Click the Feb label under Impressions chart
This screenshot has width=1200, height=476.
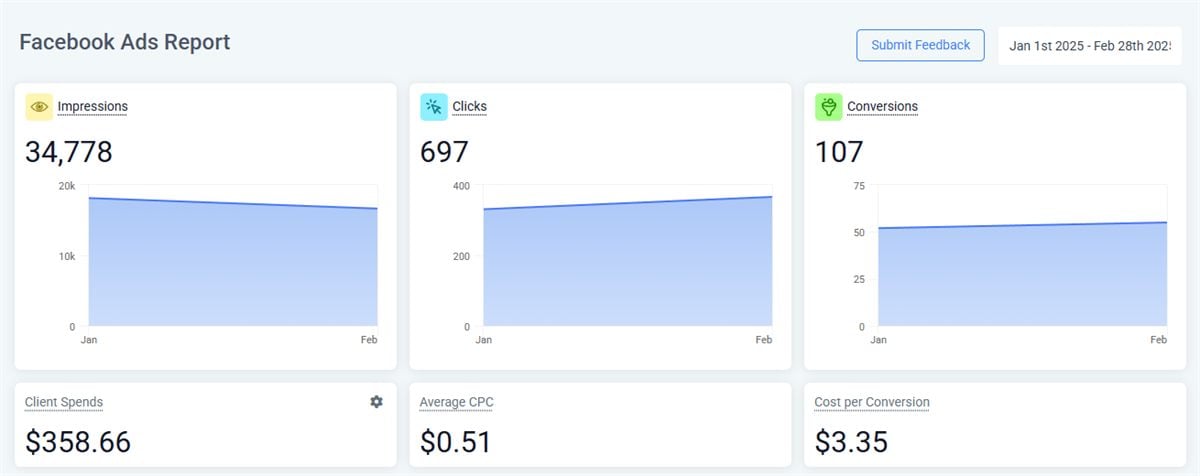[369, 340]
